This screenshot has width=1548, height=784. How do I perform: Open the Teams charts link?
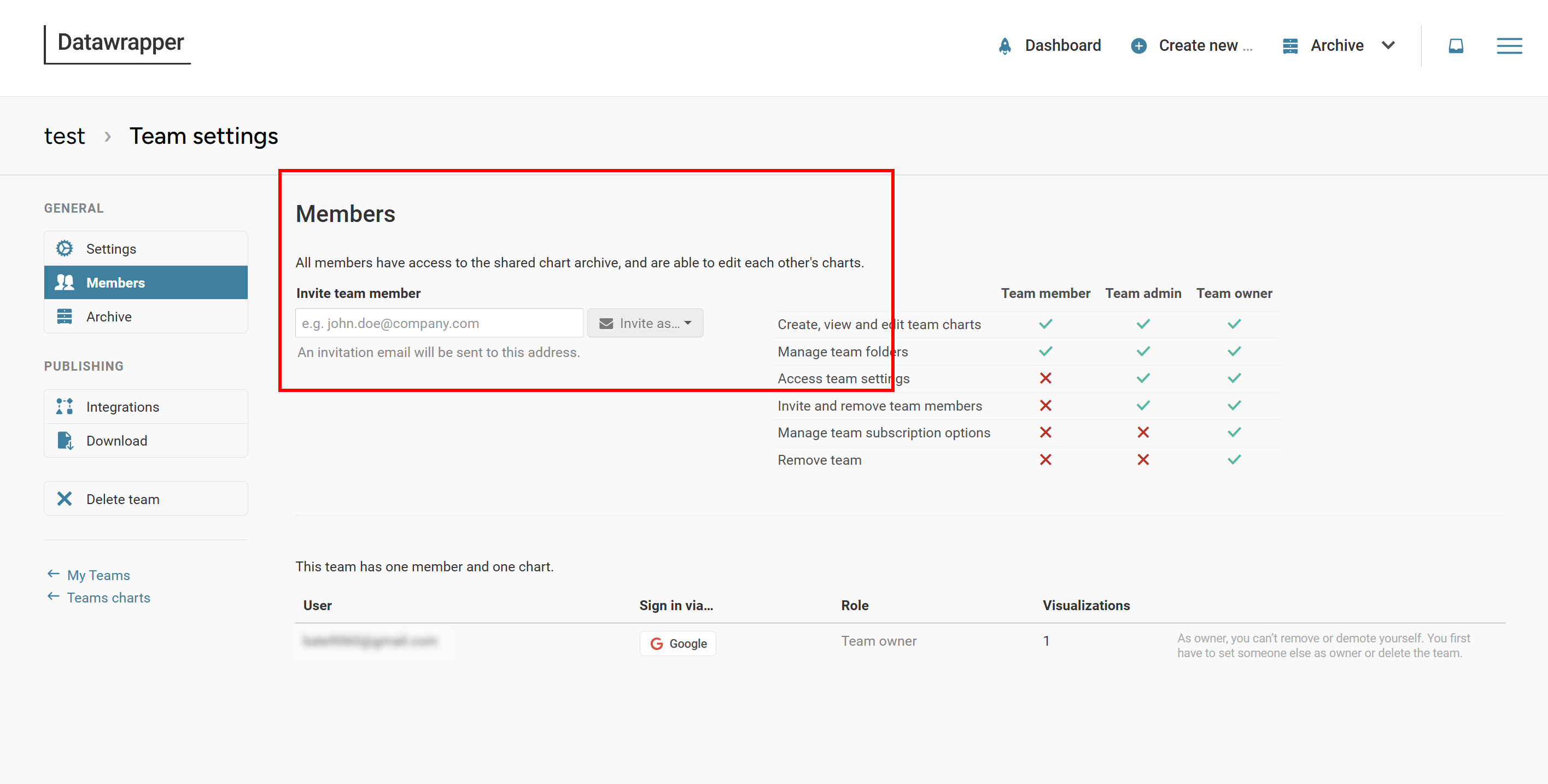pyautogui.click(x=108, y=597)
